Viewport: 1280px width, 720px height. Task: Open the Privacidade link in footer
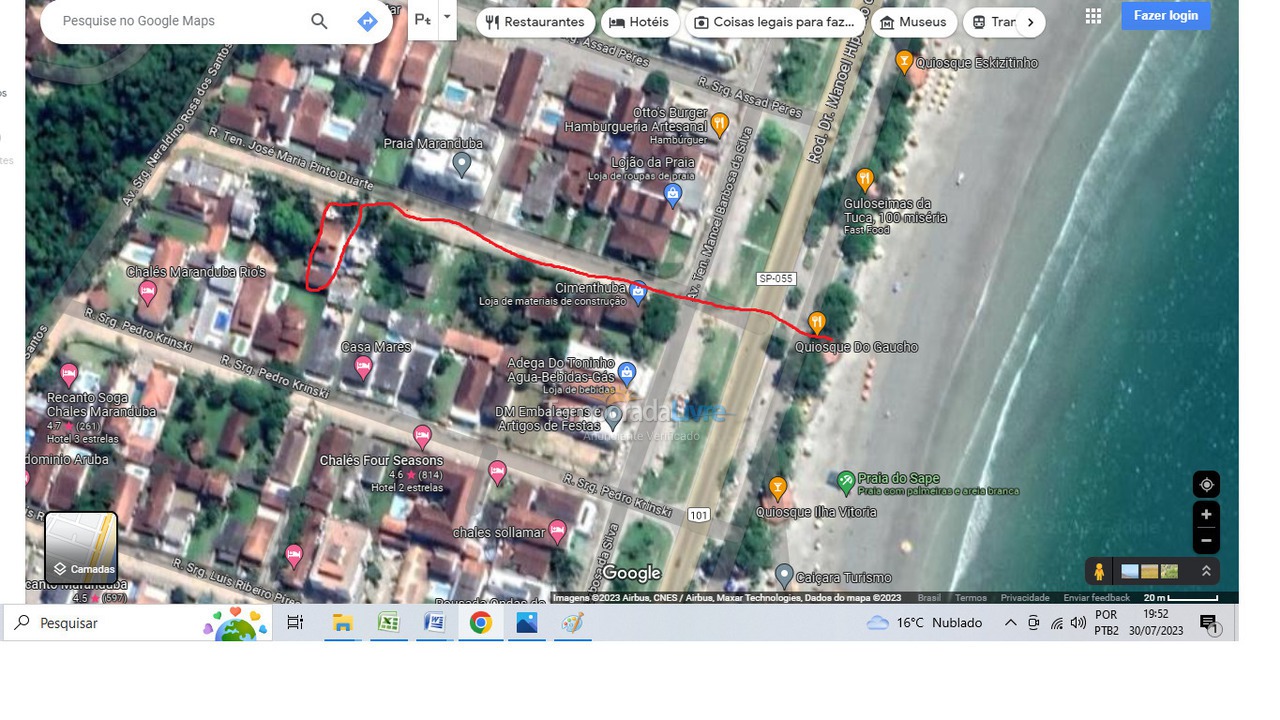pos(1025,596)
